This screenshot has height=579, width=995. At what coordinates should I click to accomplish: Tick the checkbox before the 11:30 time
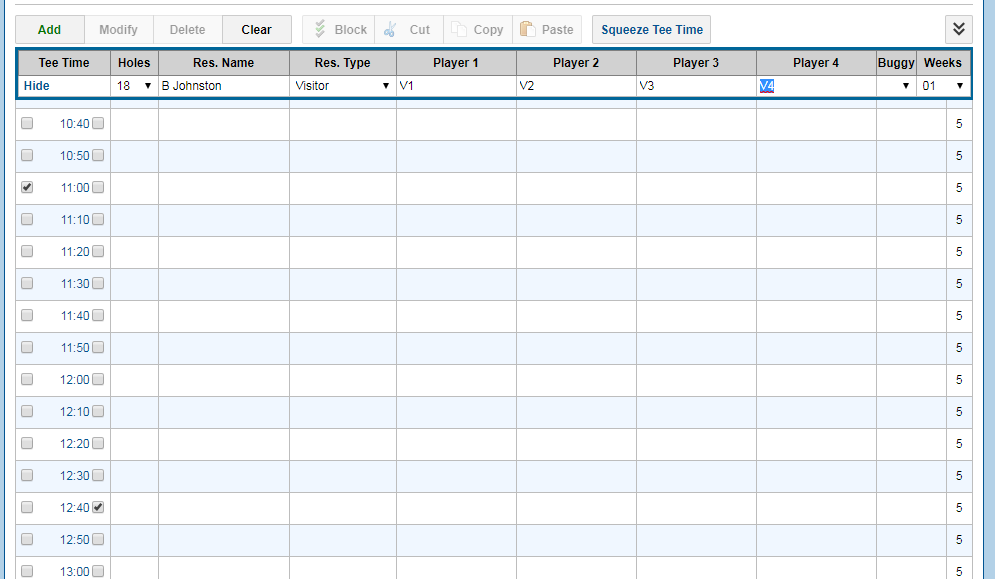[27, 283]
